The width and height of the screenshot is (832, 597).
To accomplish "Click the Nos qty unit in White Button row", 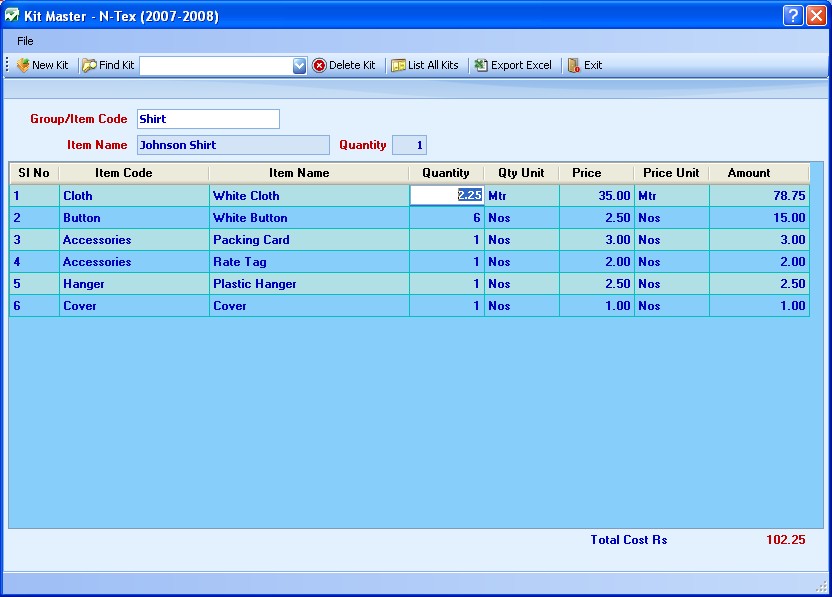I will pyautogui.click(x=522, y=218).
